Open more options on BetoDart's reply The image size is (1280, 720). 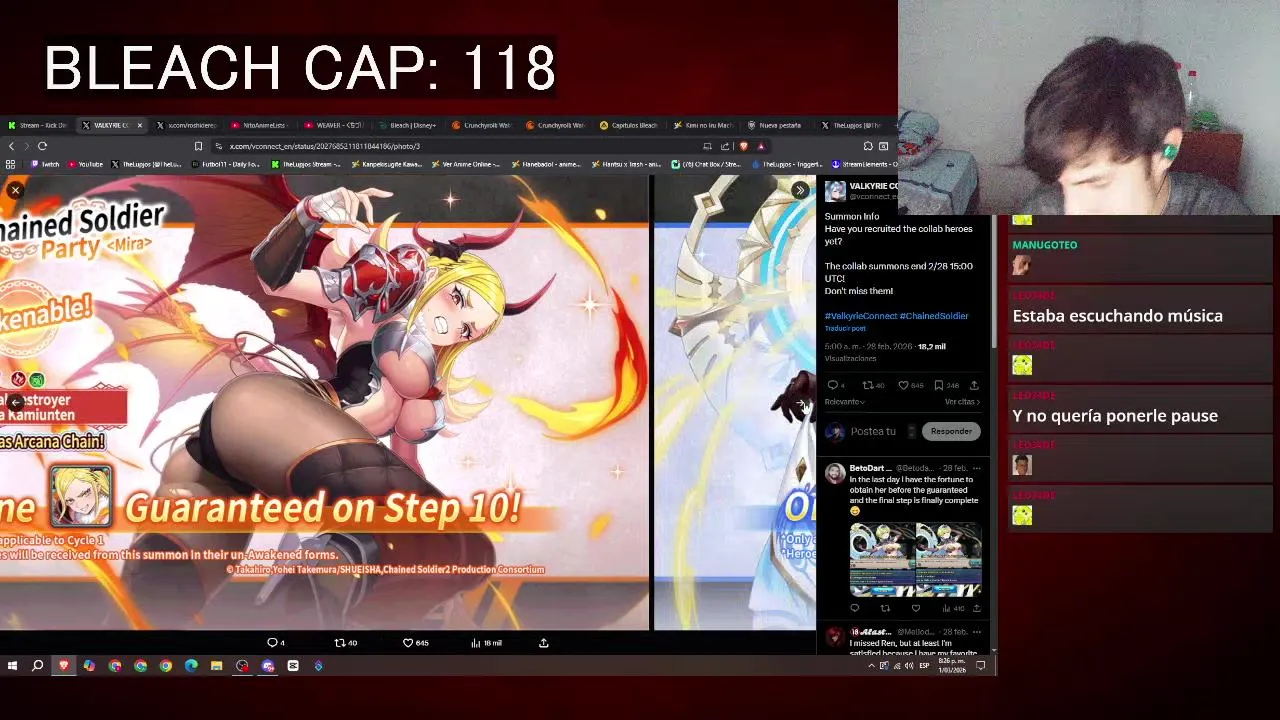click(x=977, y=468)
